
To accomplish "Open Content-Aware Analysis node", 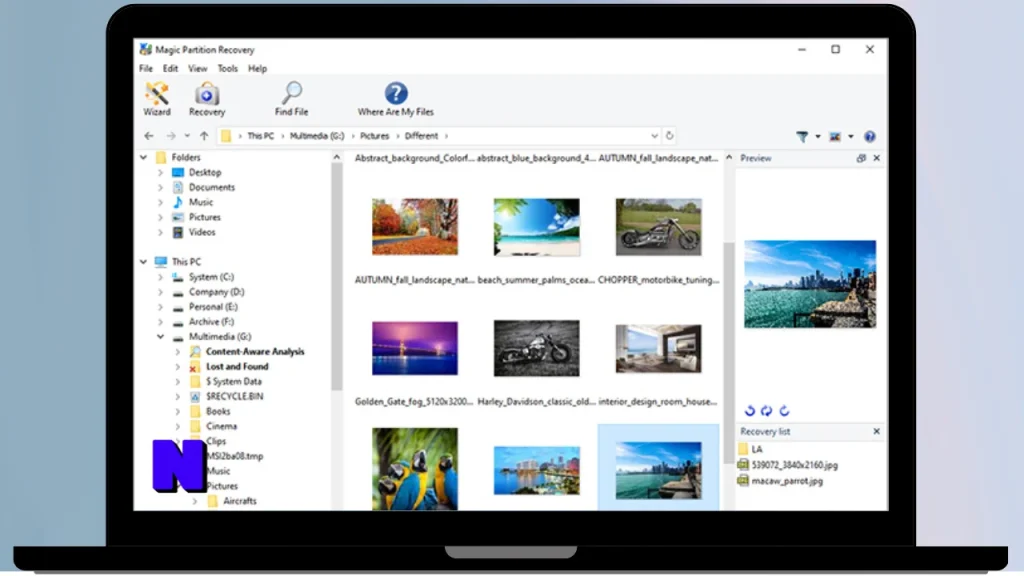I will 255,351.
